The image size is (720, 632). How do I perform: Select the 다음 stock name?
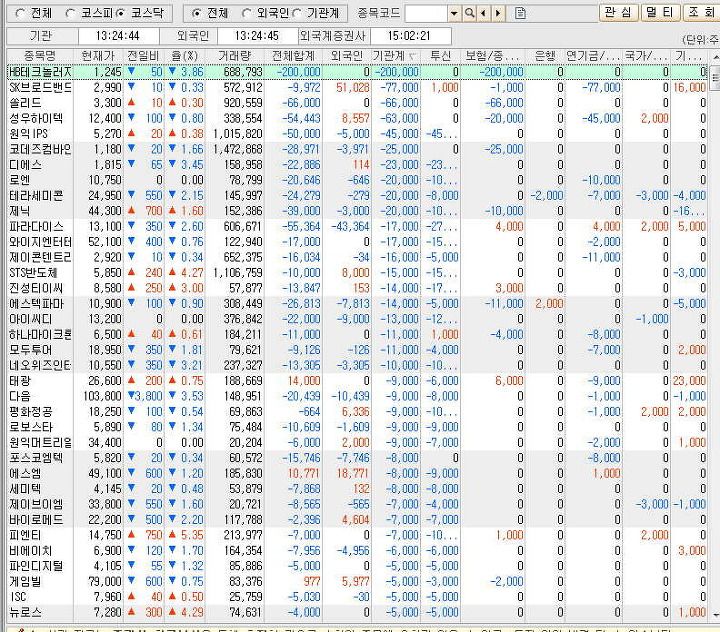pyautogui.click(x=19, y=396)
